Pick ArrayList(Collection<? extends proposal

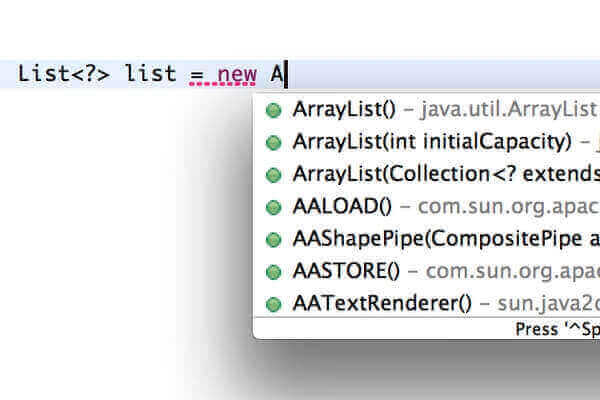[x=427, y=175]
